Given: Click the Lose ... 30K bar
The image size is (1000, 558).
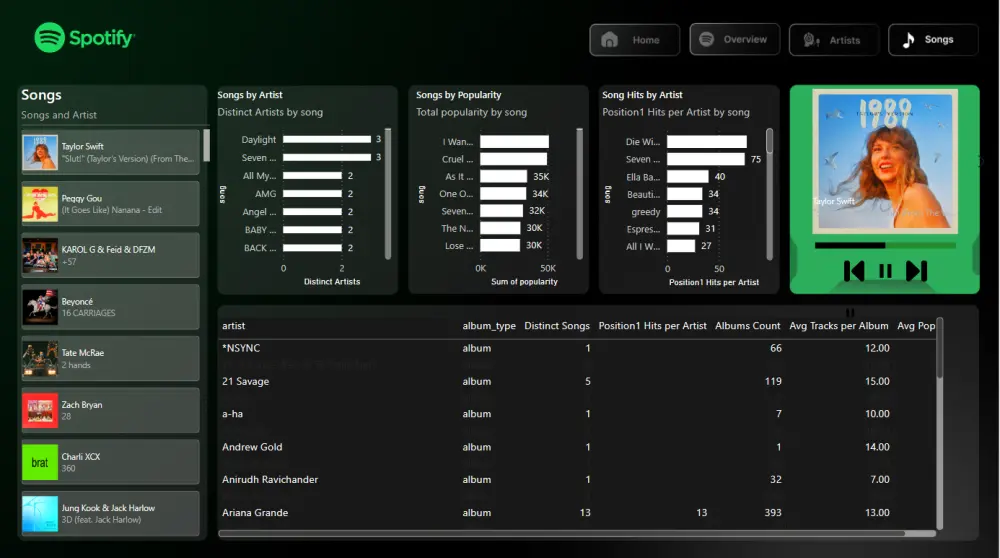Looking at the screenshot, I should click(x=500, y=245).
